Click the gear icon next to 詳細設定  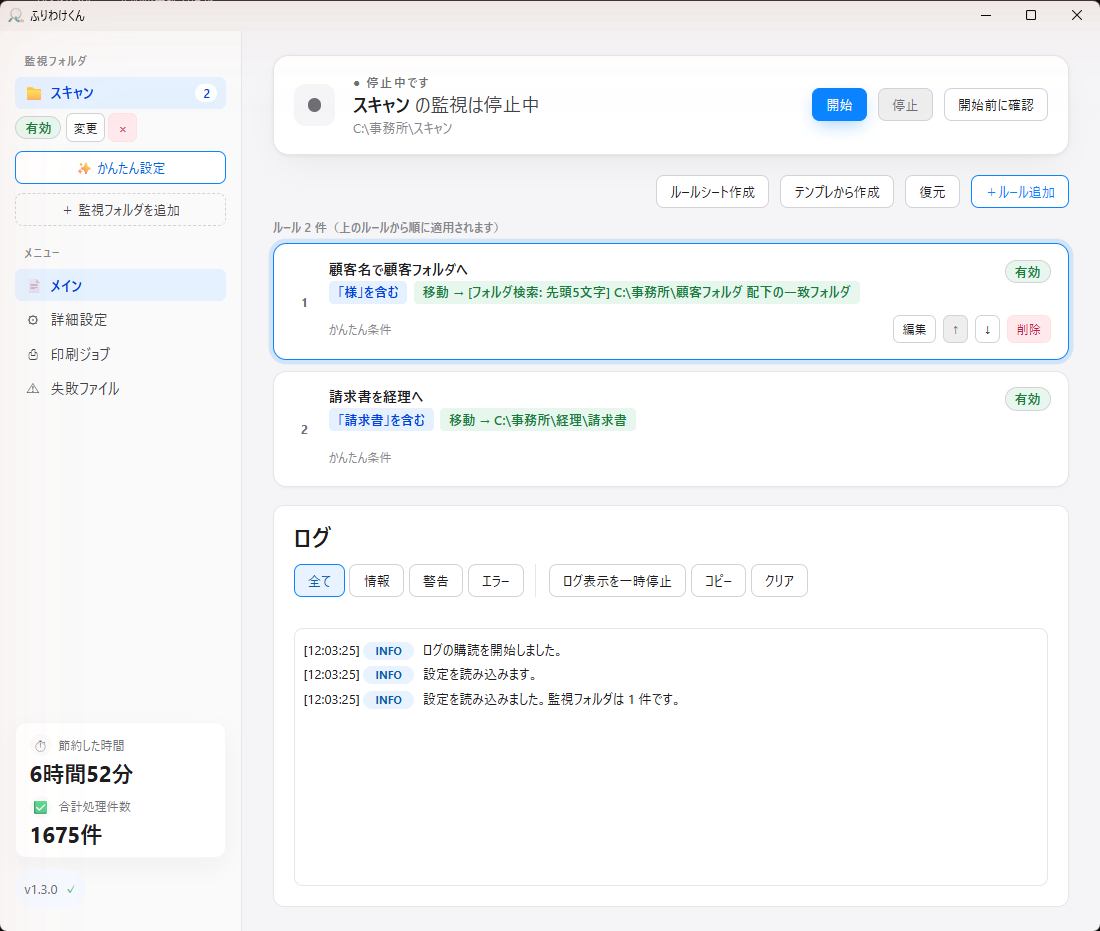33,320
